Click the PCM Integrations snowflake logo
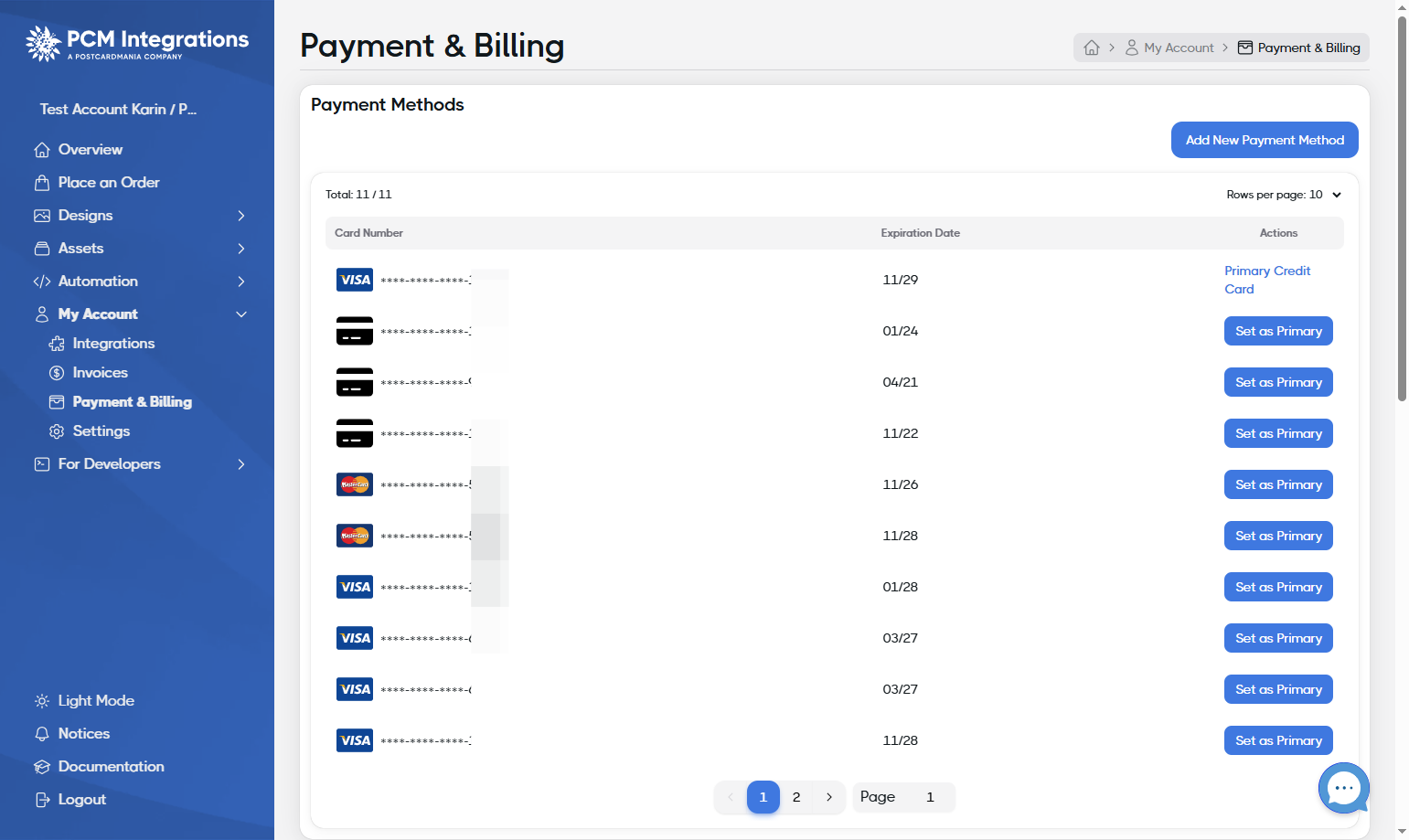The width and height of the screenshot is (1409, 840). click(x=43, y=43)
